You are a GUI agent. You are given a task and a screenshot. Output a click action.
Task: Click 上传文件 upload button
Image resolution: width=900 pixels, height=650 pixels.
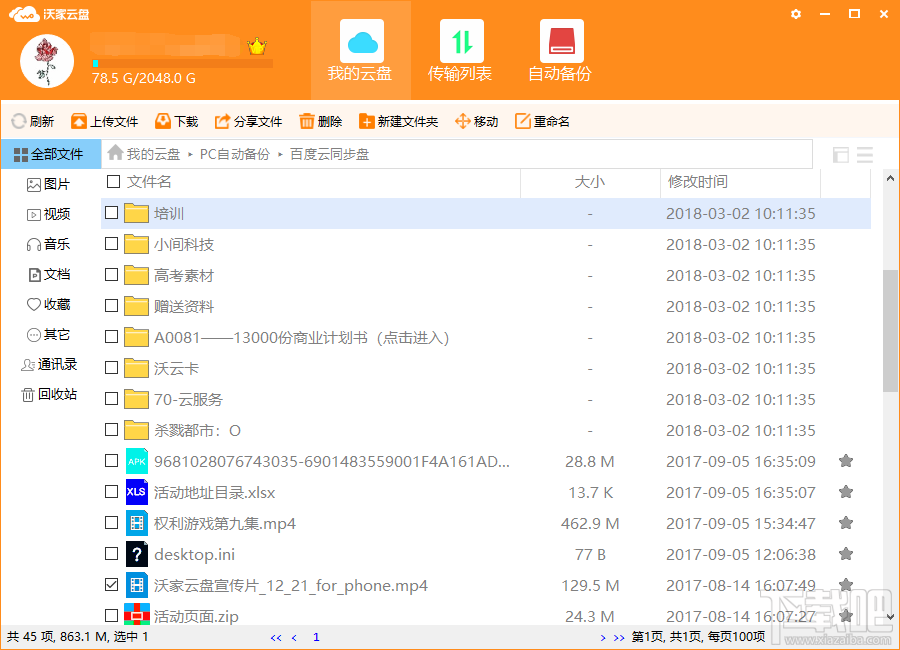[x=104, y=121]
